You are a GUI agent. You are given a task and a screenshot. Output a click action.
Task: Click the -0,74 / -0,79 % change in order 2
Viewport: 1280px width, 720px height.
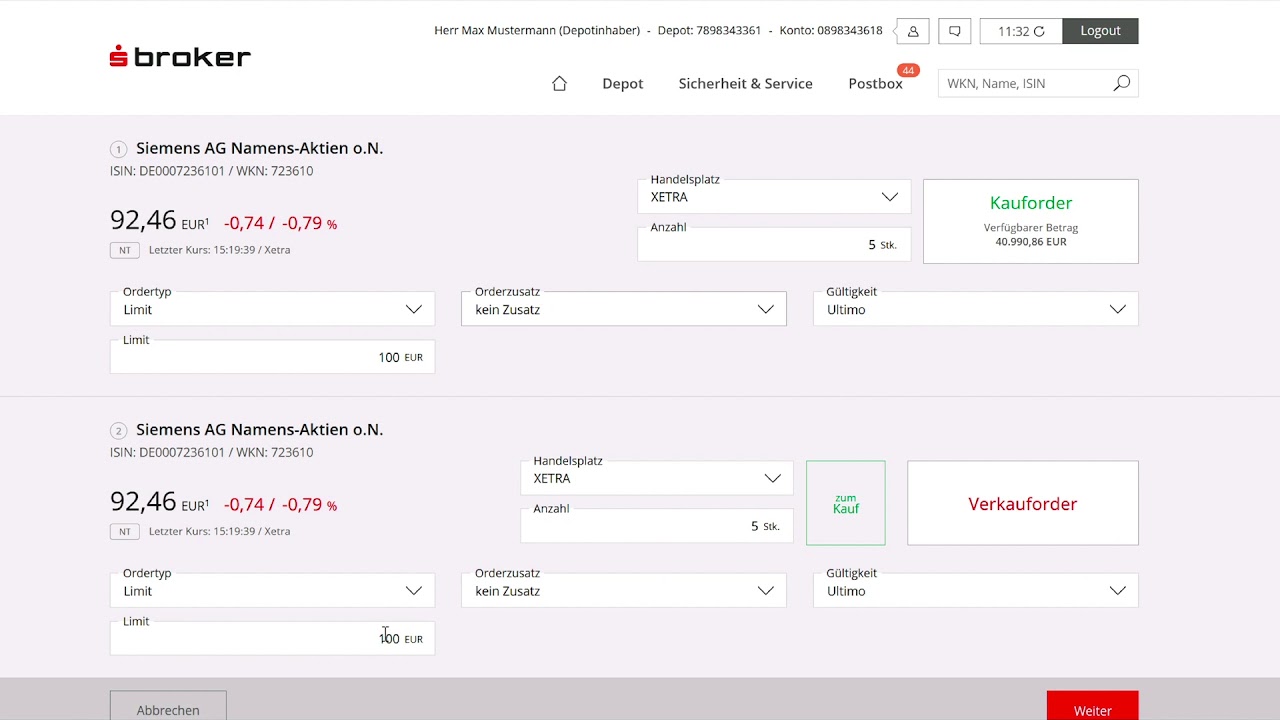pyautogui.click(x=280, y=505)
